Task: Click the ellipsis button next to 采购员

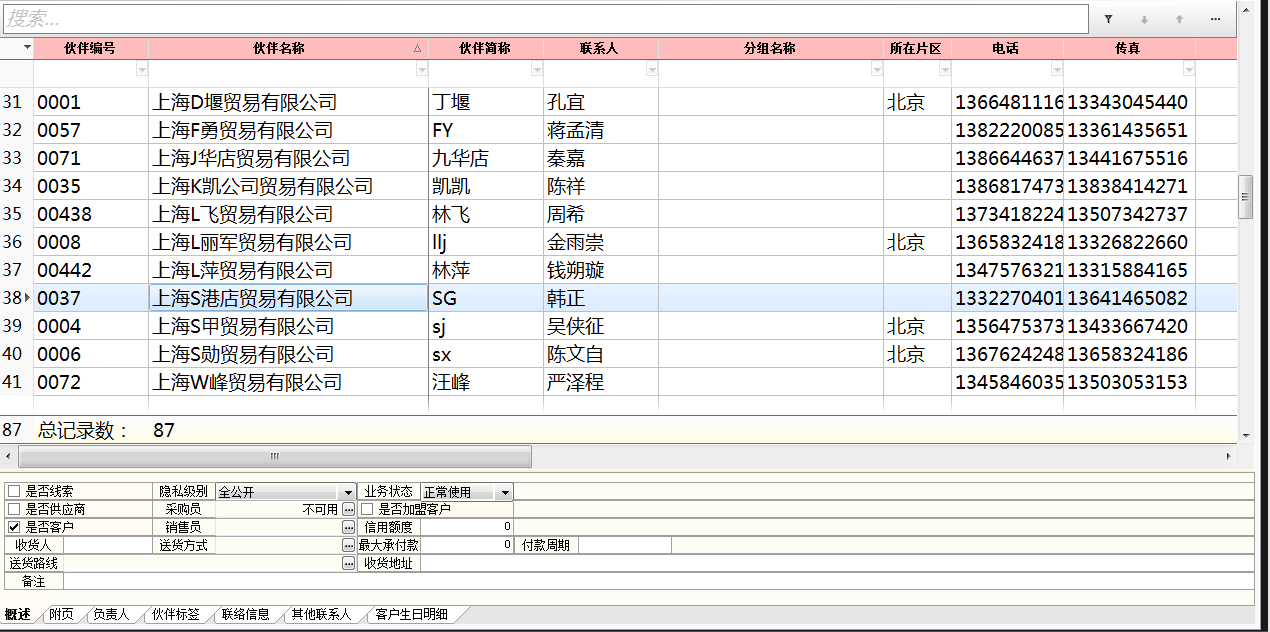Action: pyautogui.click(x=348, y=509)
